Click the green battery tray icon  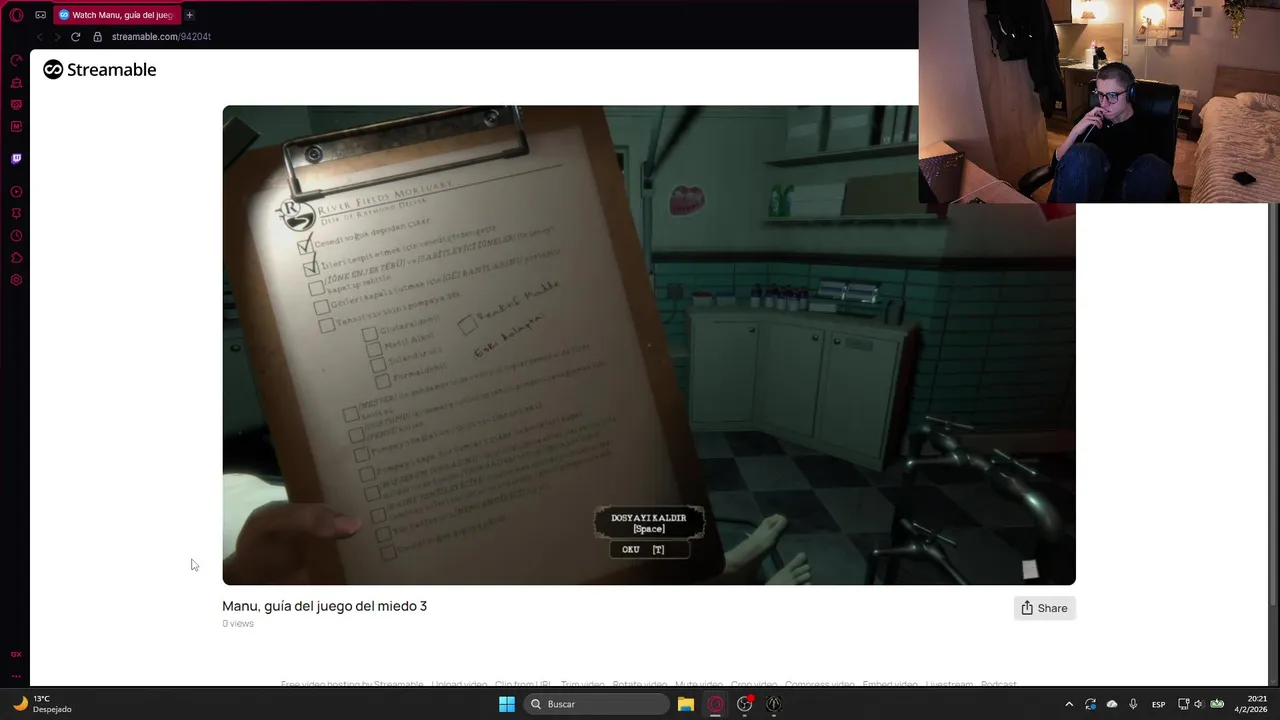tap(1217, 704)
